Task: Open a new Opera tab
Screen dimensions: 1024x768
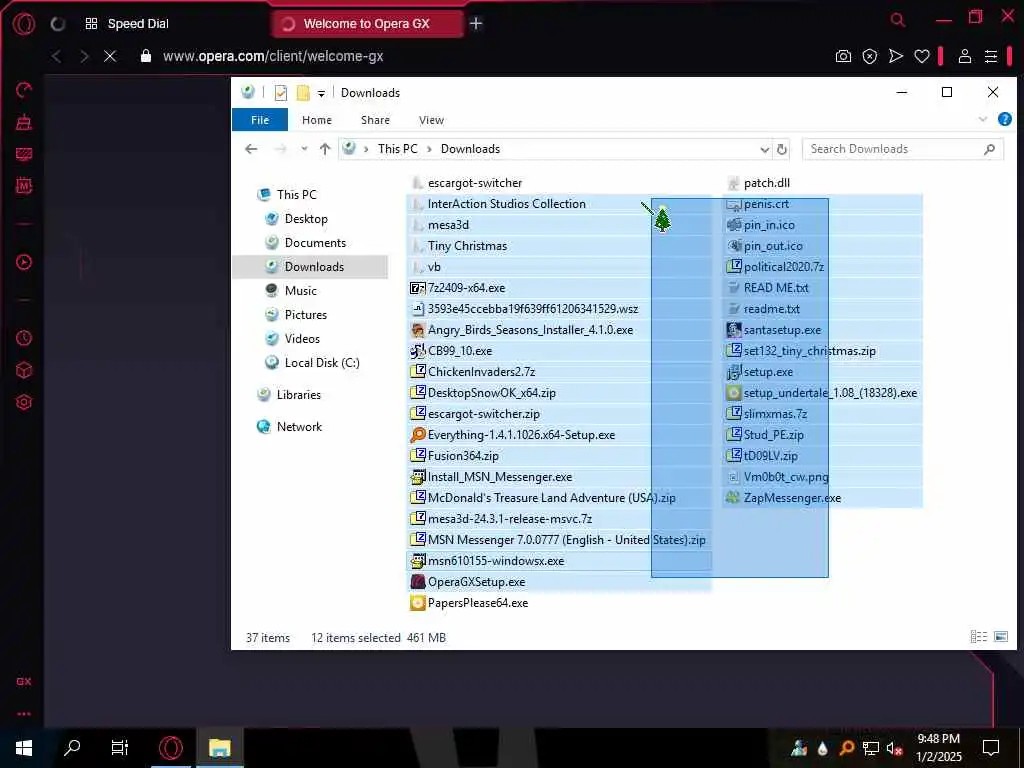Action: coord(476,24)
